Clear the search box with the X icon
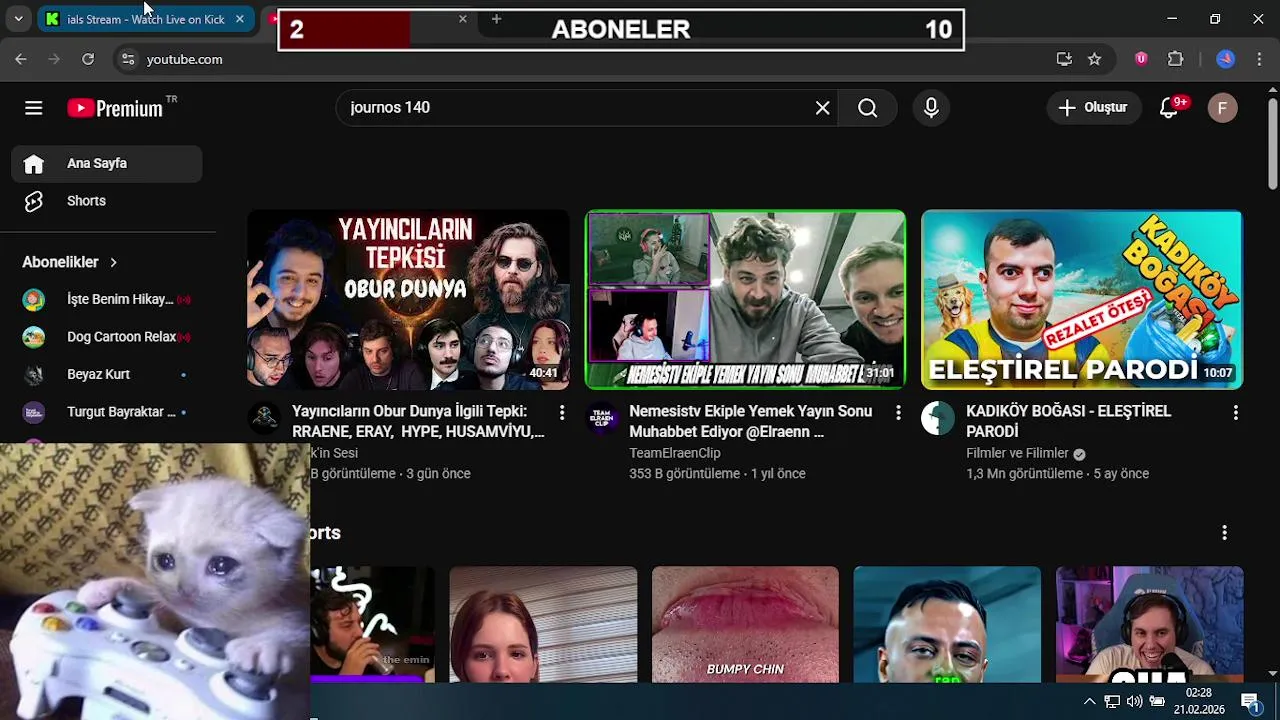The width and height of the screenshot is (1280, 720). click(822, 108)
